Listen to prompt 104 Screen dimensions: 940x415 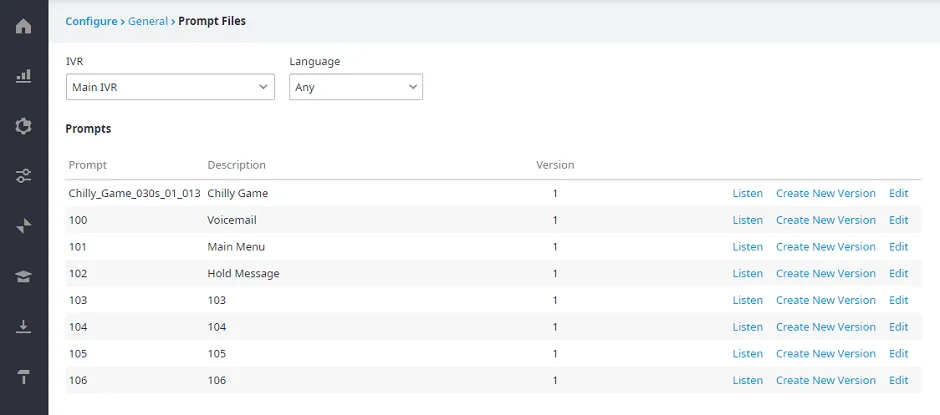[748, 327]
